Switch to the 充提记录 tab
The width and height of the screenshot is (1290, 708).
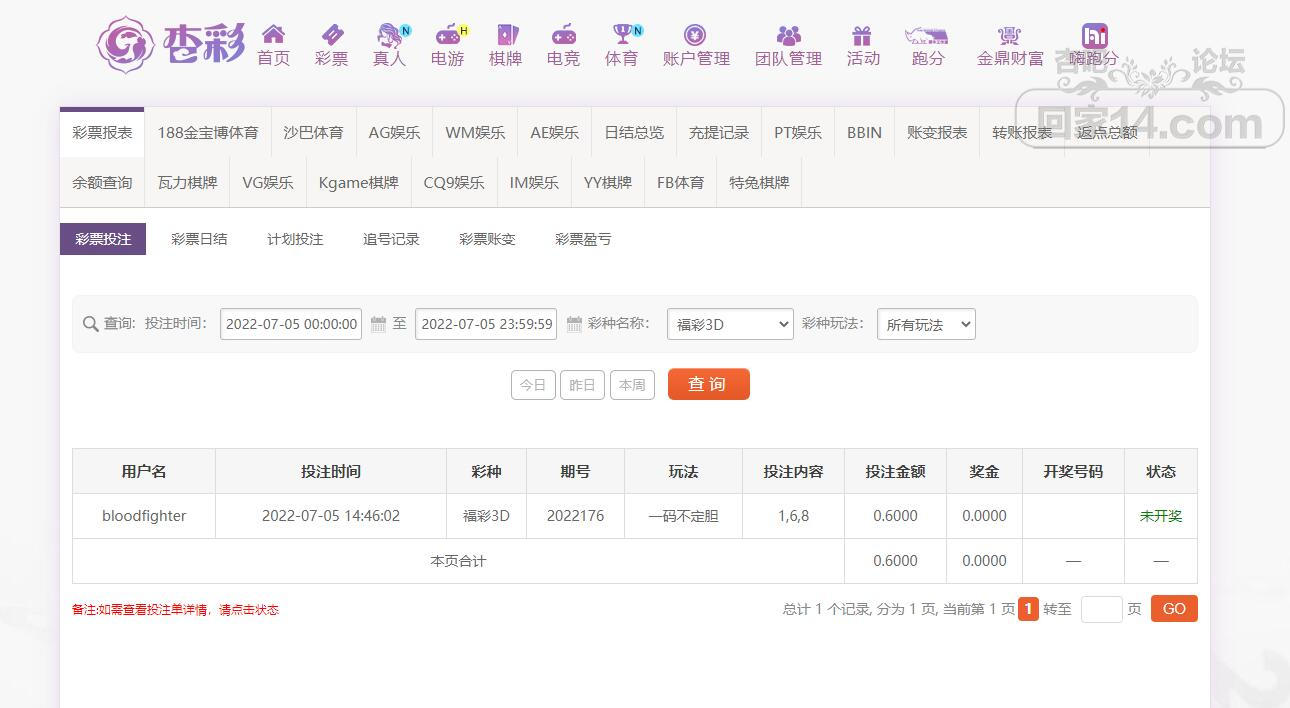718,132
